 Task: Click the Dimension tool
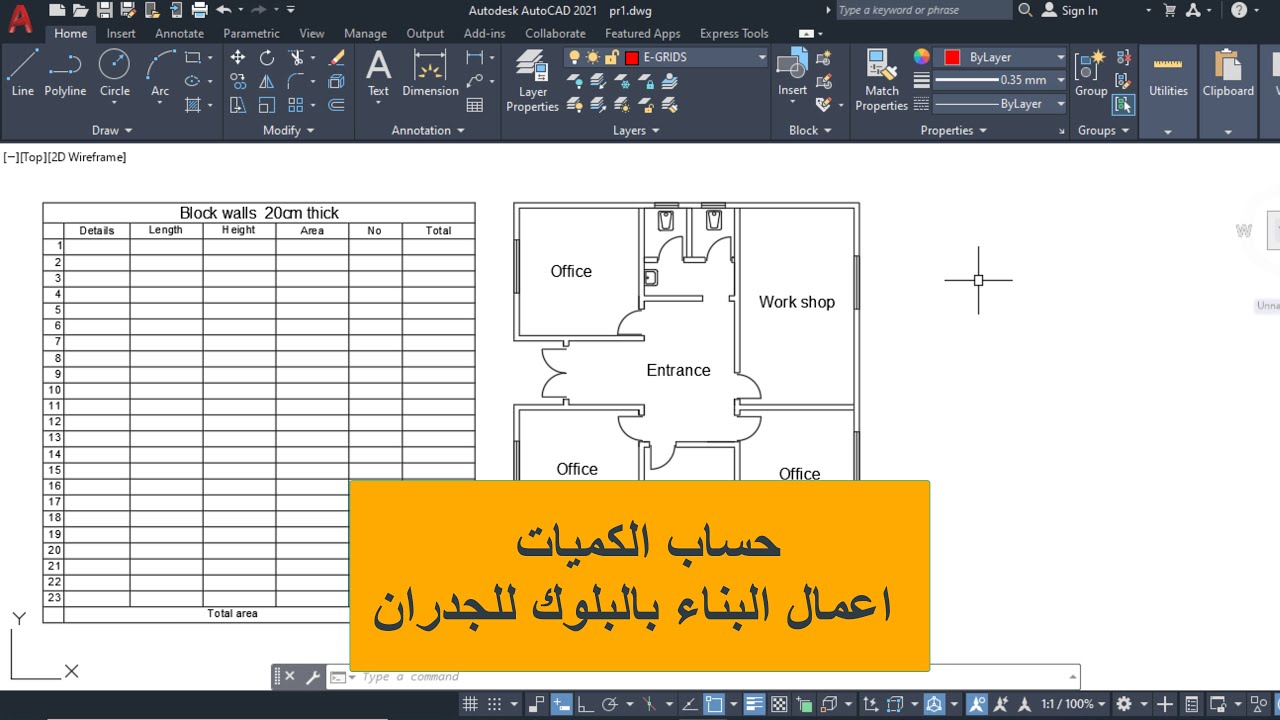(x=430, y=73)
